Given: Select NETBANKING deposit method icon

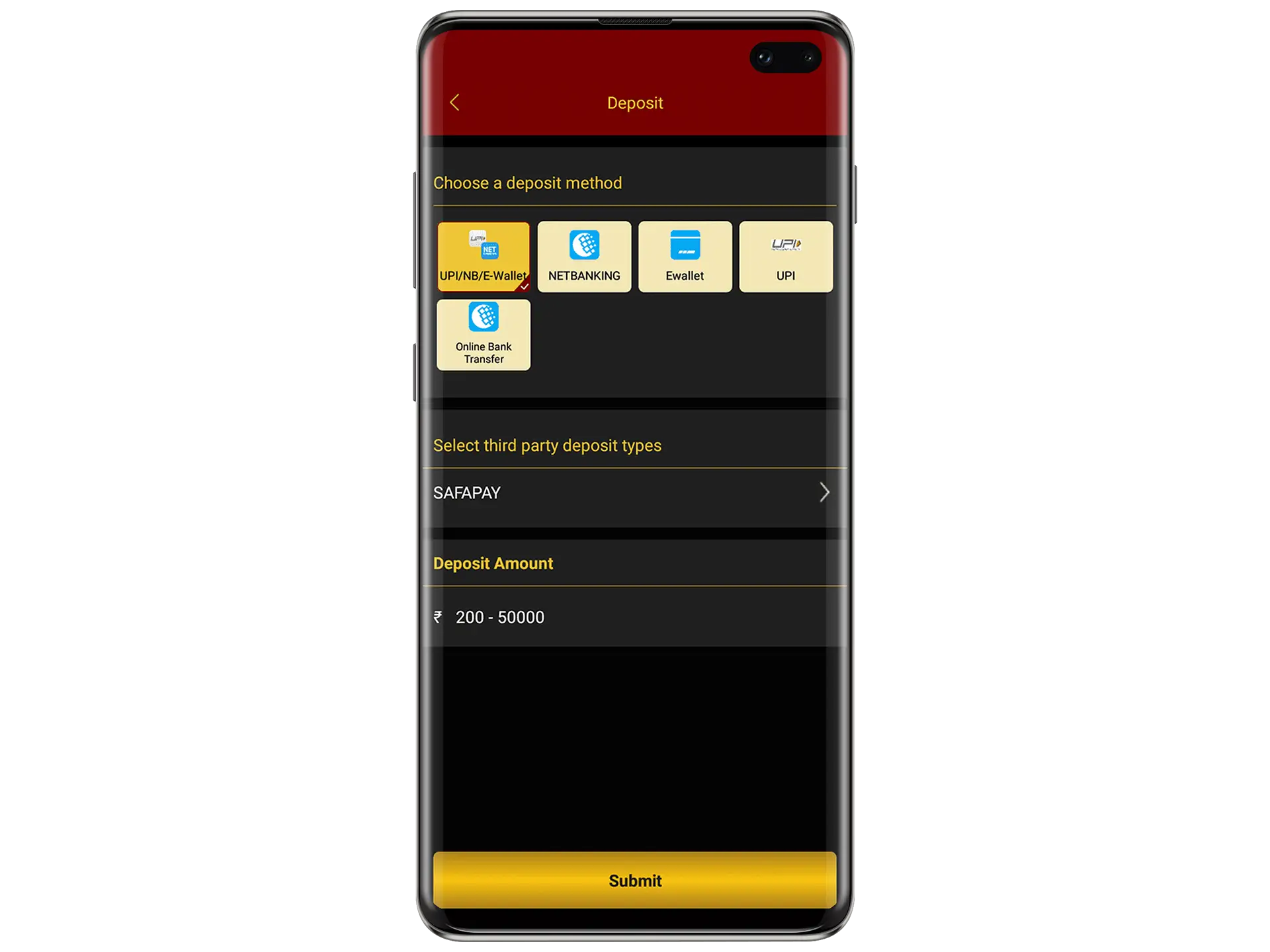Looking at the screenshot, I should pyautogui.click(x=584, y=255).
